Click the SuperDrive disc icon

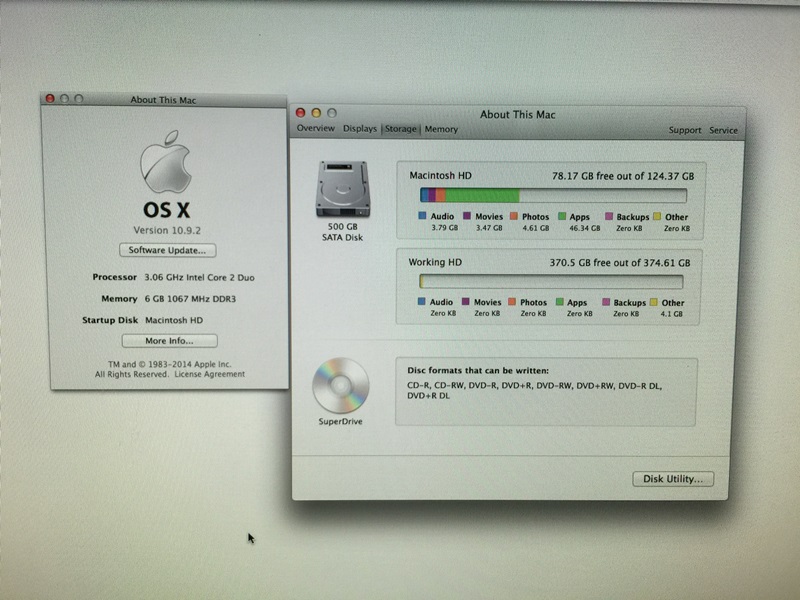[x=341, y=385]
